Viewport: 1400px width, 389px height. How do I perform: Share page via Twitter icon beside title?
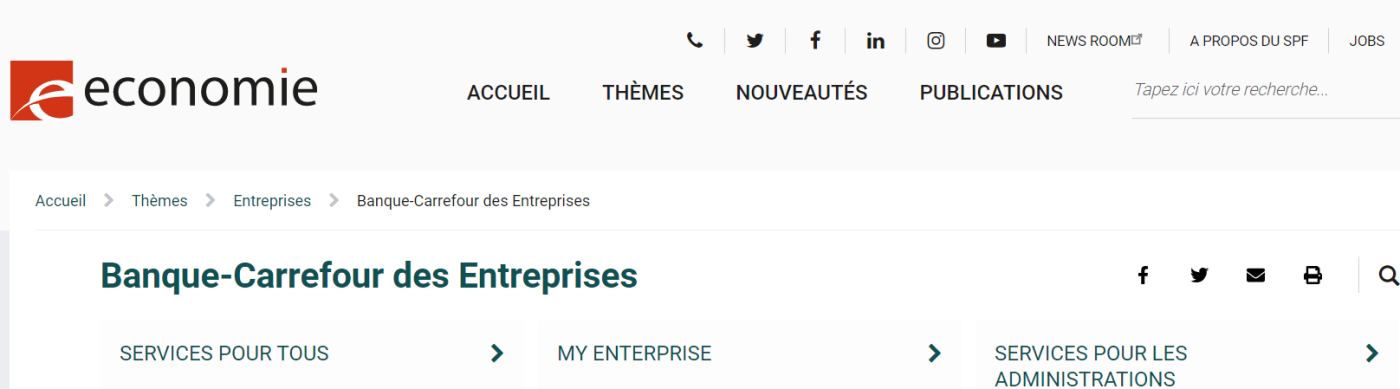pyautogui.click(x=1199, y=275)
